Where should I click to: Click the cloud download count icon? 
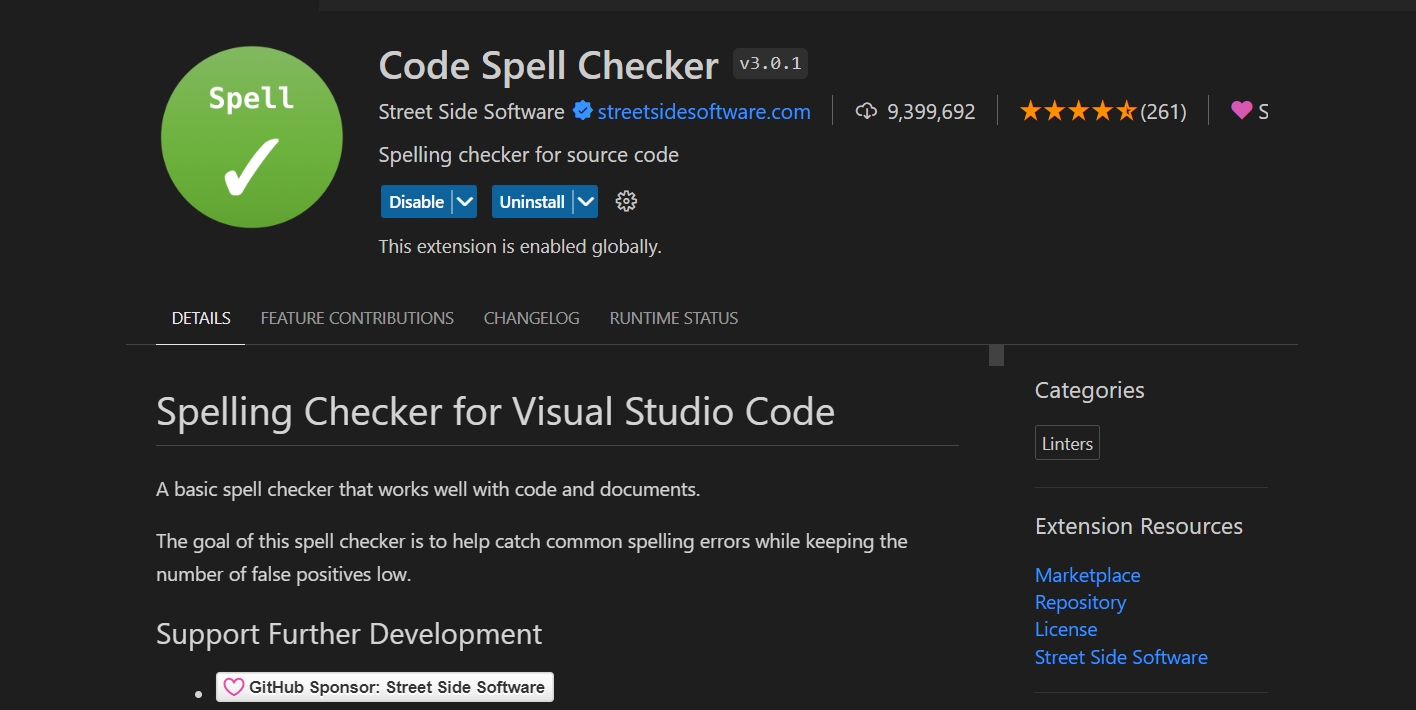[866, 111]
